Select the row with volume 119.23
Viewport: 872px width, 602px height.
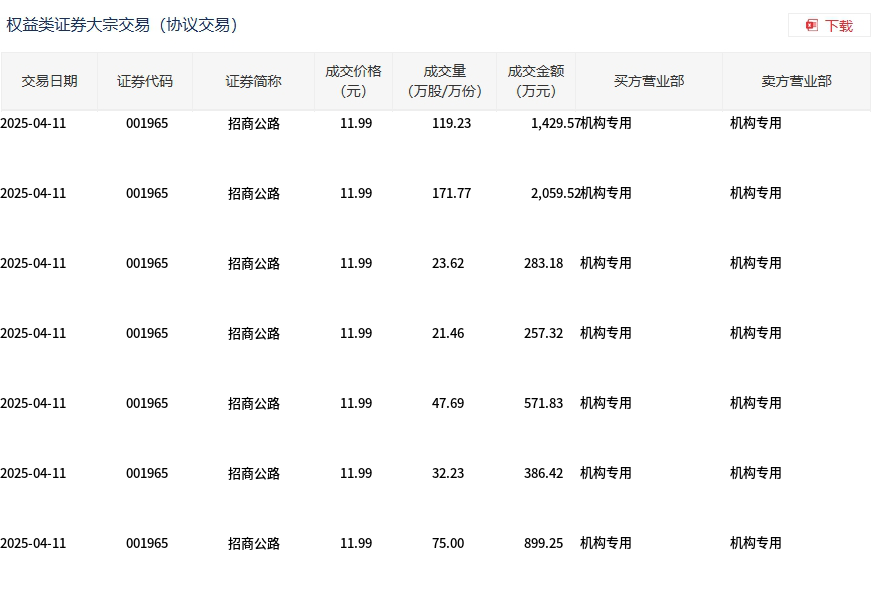[x=451, y=123]
